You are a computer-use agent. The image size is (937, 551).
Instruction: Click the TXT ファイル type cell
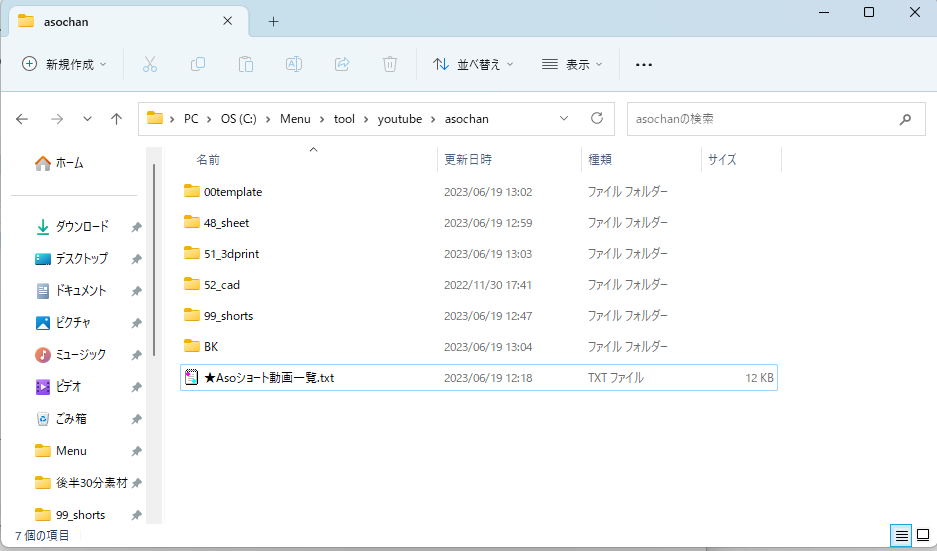coord(616,378)
